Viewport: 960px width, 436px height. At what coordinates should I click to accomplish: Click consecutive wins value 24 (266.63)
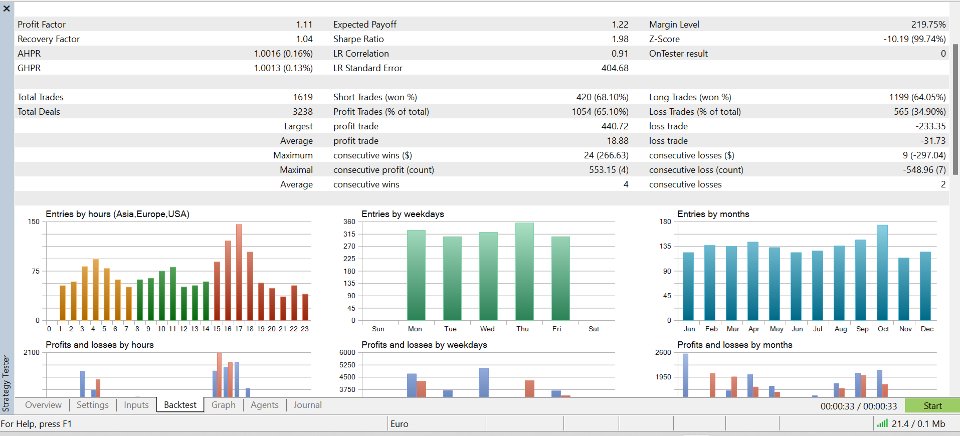[604, 156]
